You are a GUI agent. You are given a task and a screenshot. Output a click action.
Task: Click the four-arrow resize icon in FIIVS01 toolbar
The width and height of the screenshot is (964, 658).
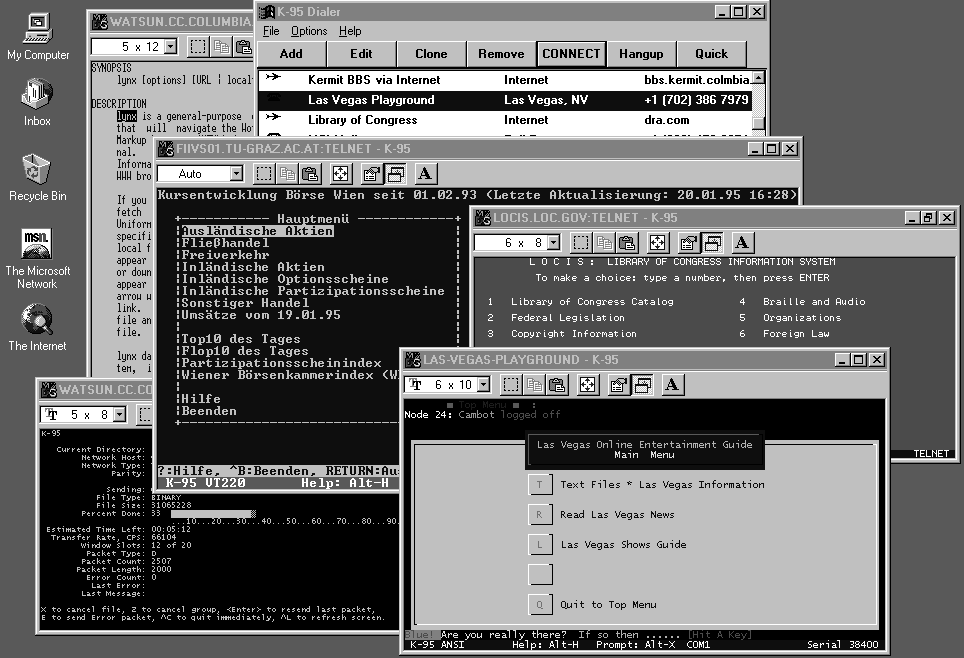click(340, 174)
